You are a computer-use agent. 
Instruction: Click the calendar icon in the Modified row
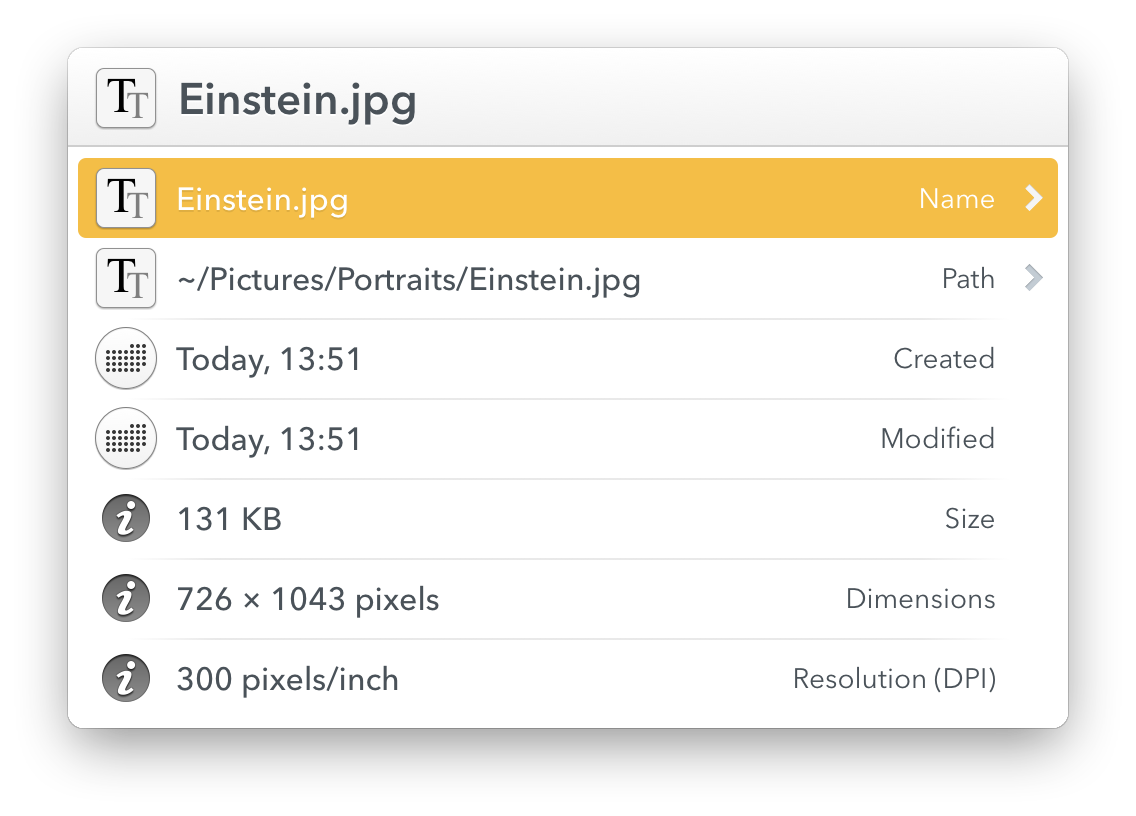point(126,438)
